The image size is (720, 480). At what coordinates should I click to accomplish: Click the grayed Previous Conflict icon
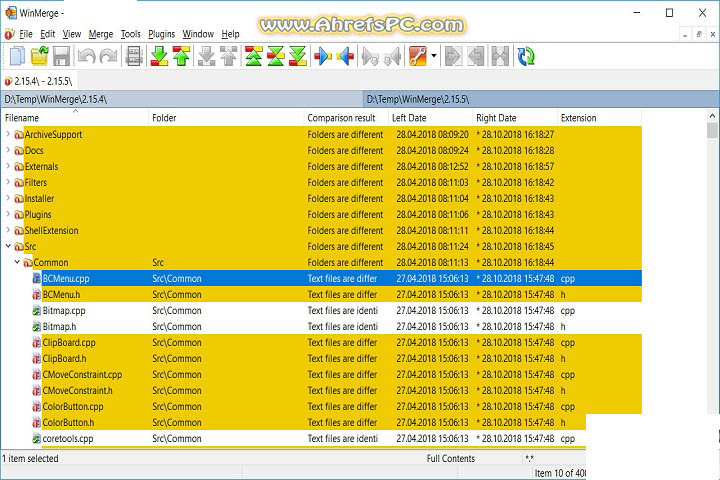click(x=228, y=56)
